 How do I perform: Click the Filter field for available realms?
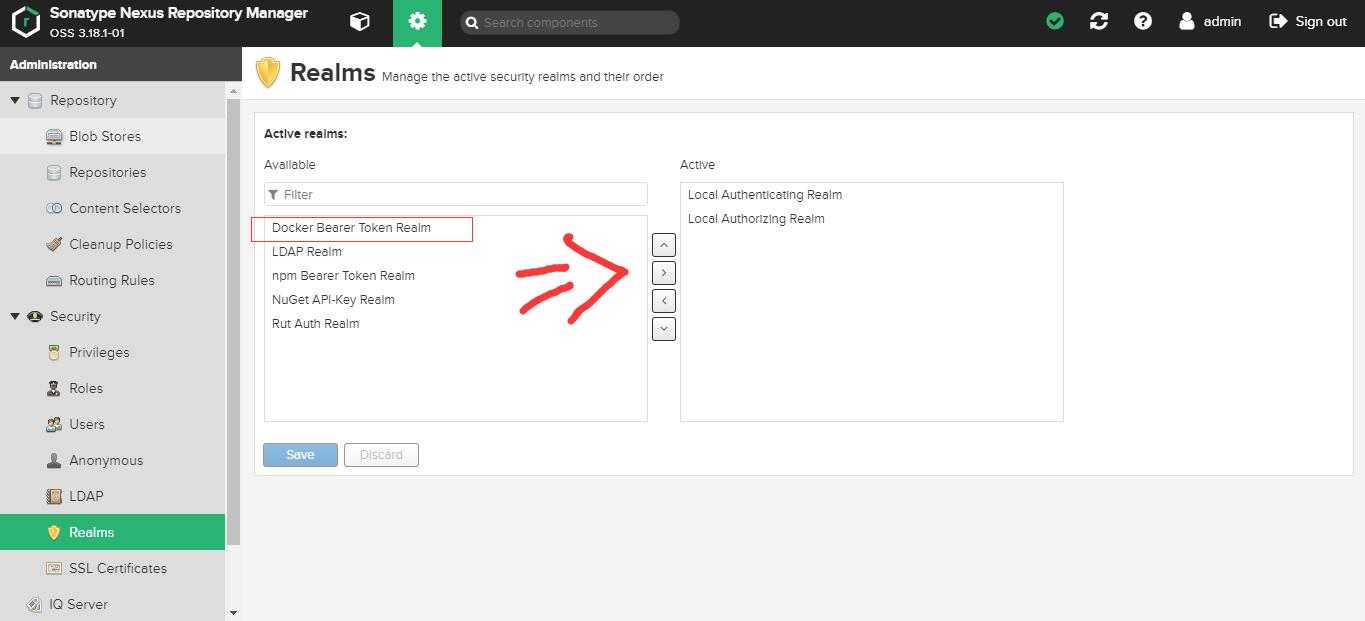coord(456,194)
